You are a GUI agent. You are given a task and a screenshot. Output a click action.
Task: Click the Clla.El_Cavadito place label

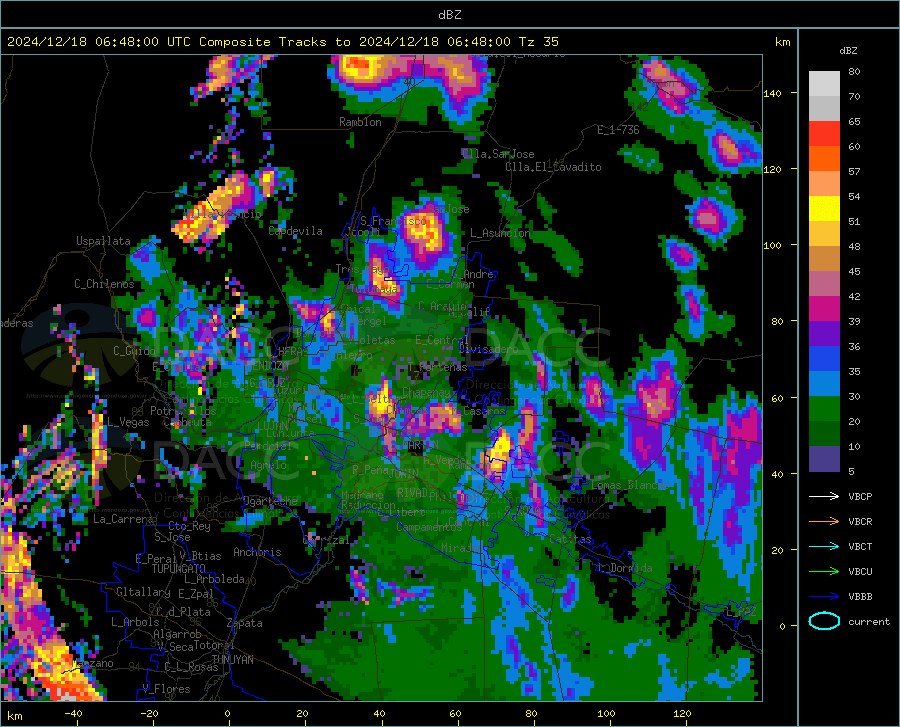[553, 167]
